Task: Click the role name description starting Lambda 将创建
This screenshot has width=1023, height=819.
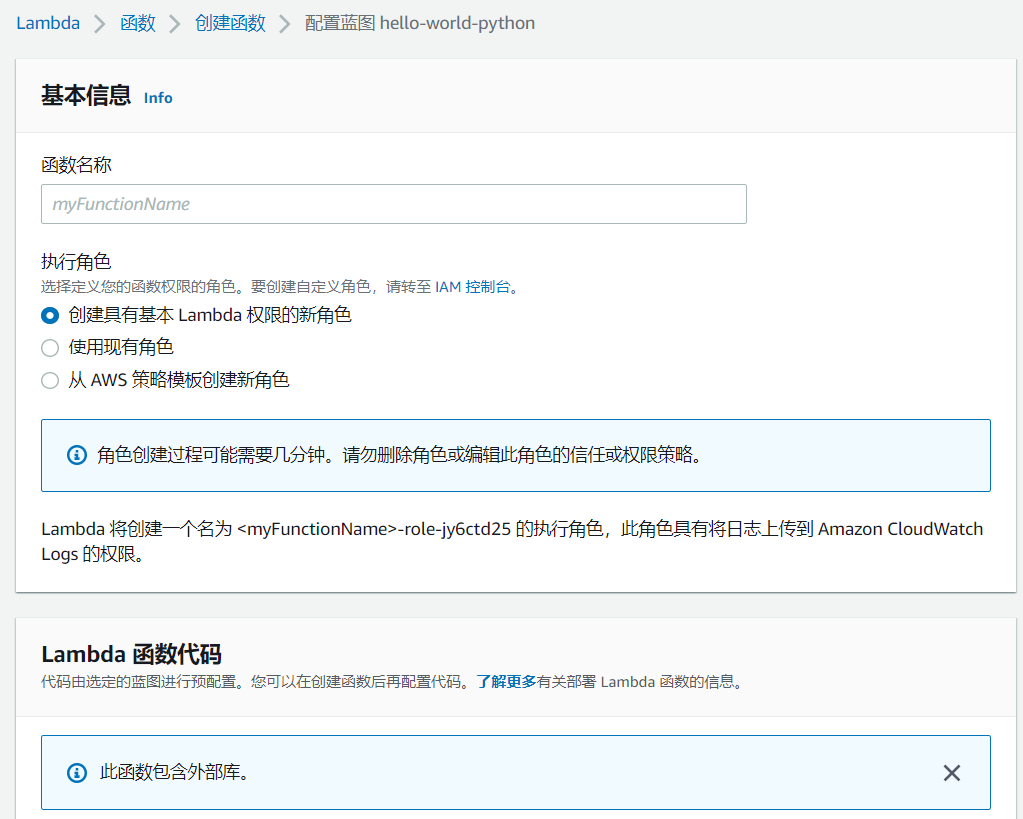Action: pyautogui.click(x=512, y=542)
